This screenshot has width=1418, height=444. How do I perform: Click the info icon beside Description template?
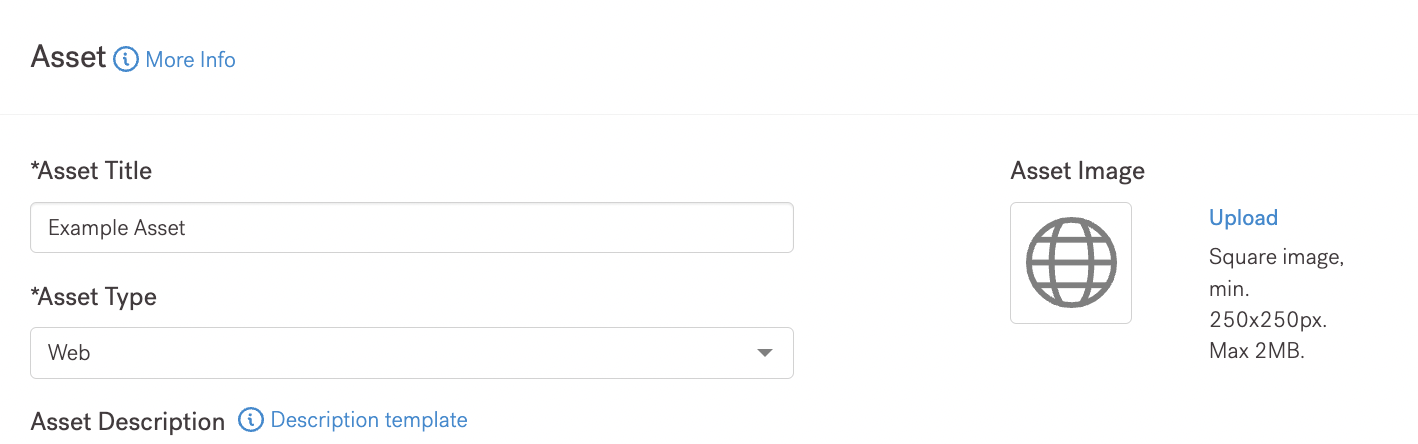(x=250, y=420)
